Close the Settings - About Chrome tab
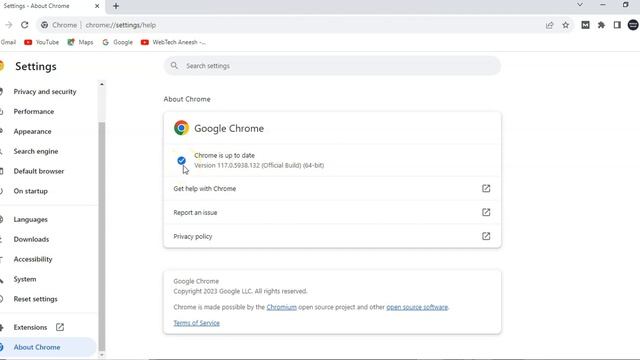The height and width of the screenshot is (360, 640). point(97,6)
